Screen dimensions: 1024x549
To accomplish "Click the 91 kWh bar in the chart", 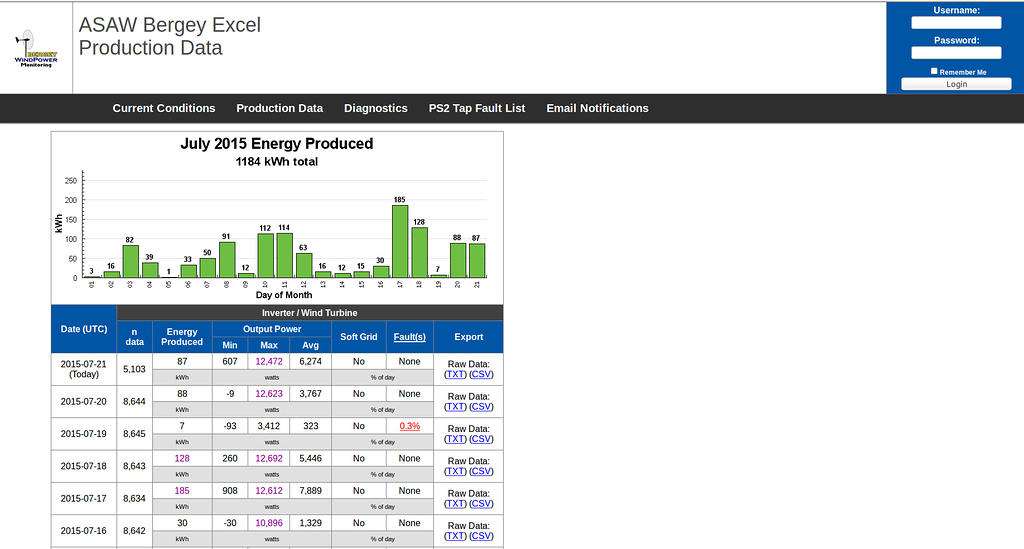I will point(227,260).
